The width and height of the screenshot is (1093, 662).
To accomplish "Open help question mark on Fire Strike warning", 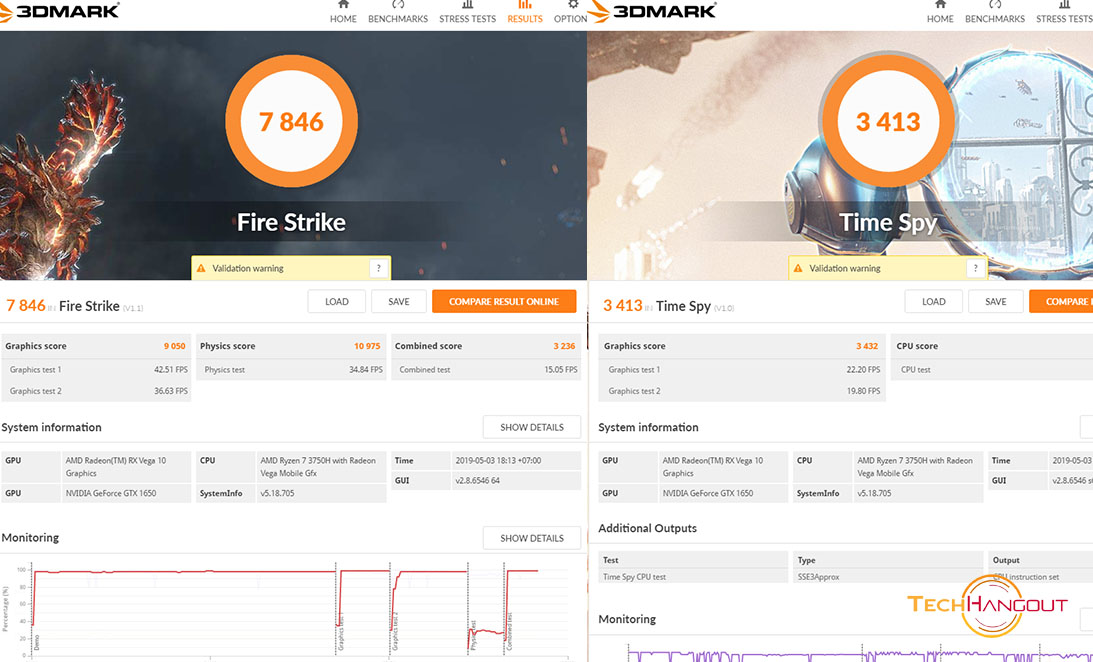I will pyautogui.click(x=379, y=268).
